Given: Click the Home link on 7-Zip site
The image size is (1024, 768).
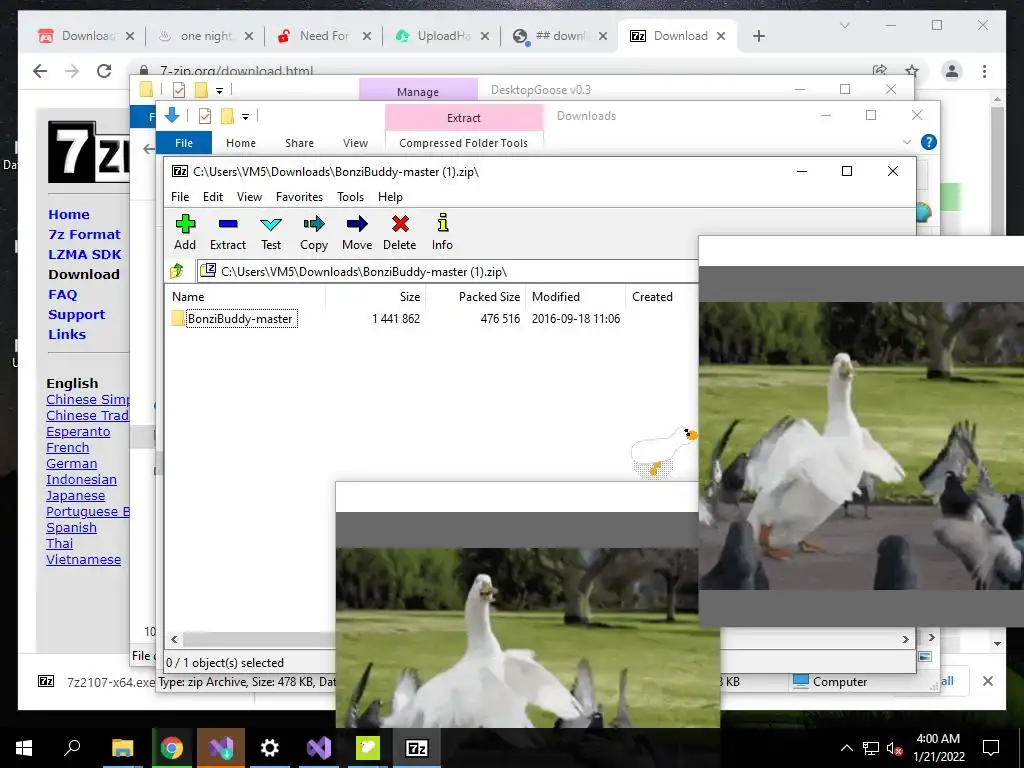Looking at the screenshot, I should [x=69, y=214].
